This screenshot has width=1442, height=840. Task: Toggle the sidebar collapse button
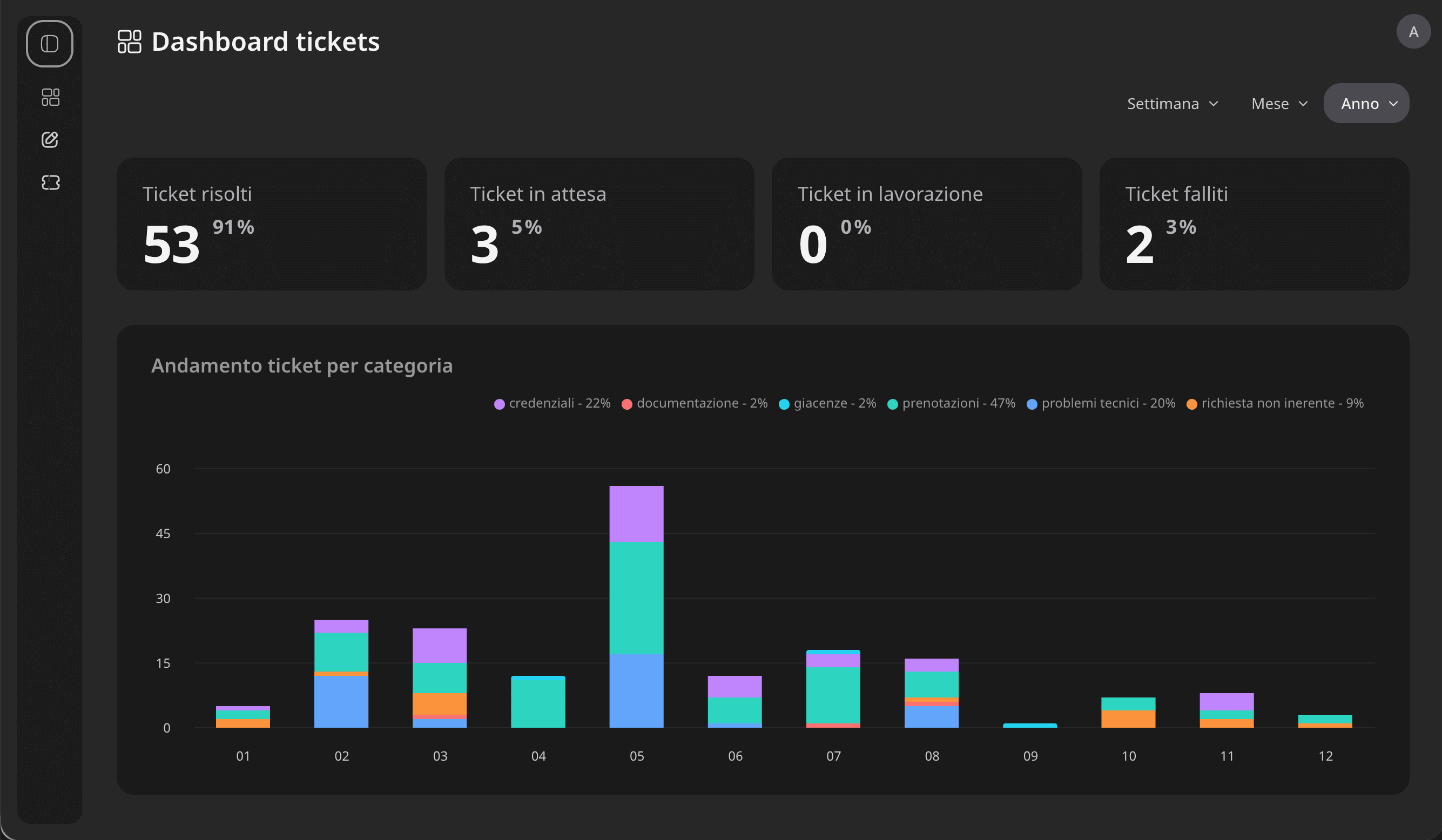(50, 44)
